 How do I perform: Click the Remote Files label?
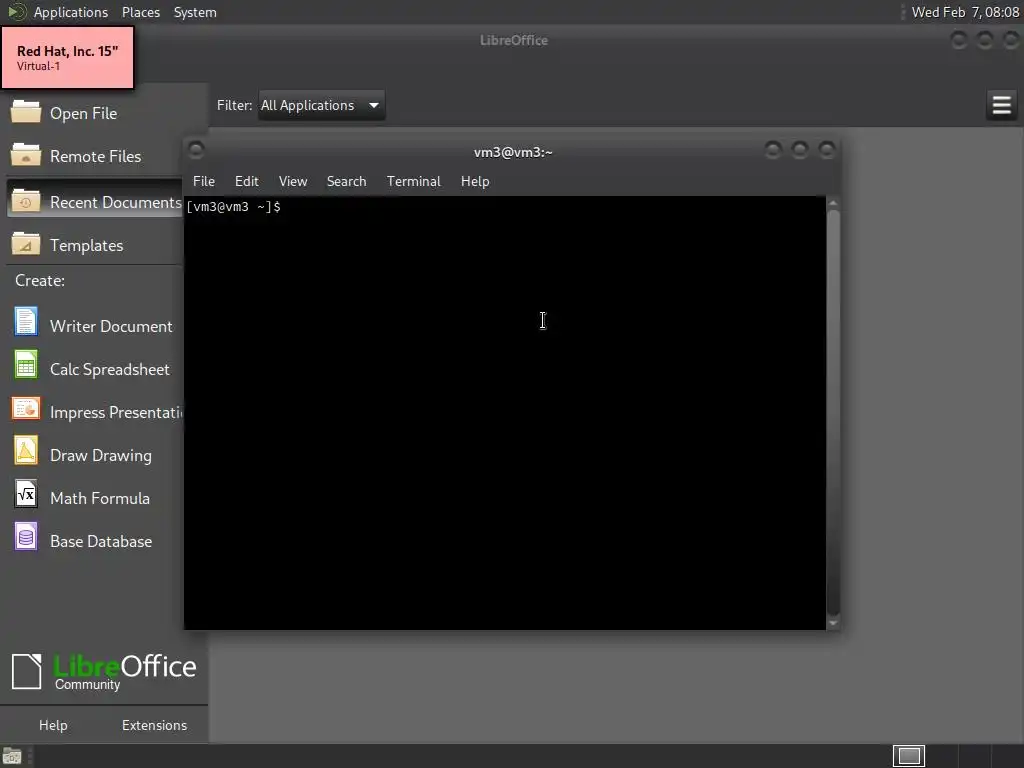(x=95, y=157)
